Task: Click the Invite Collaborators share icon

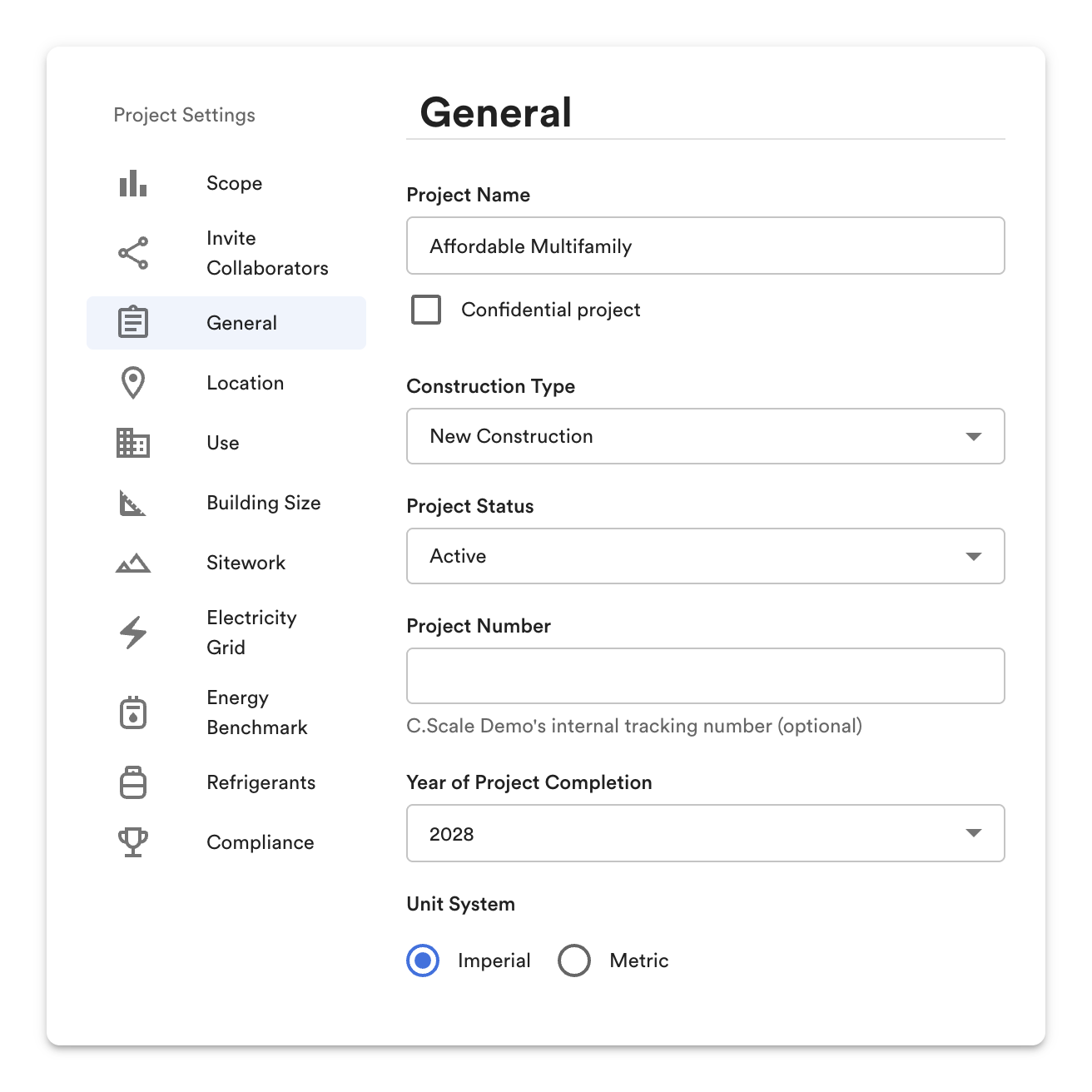Action: click(x=133, y=253)
